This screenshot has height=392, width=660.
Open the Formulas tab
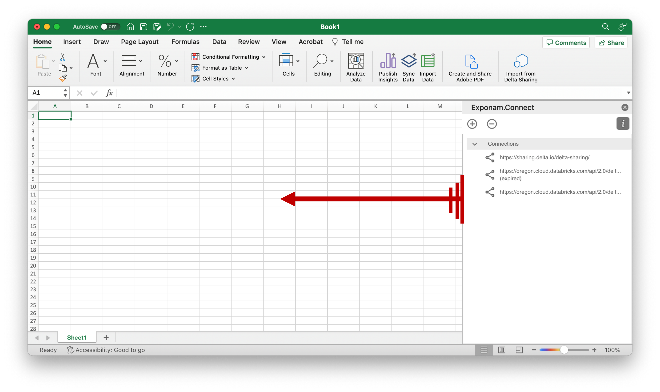[x=185, y=42]
